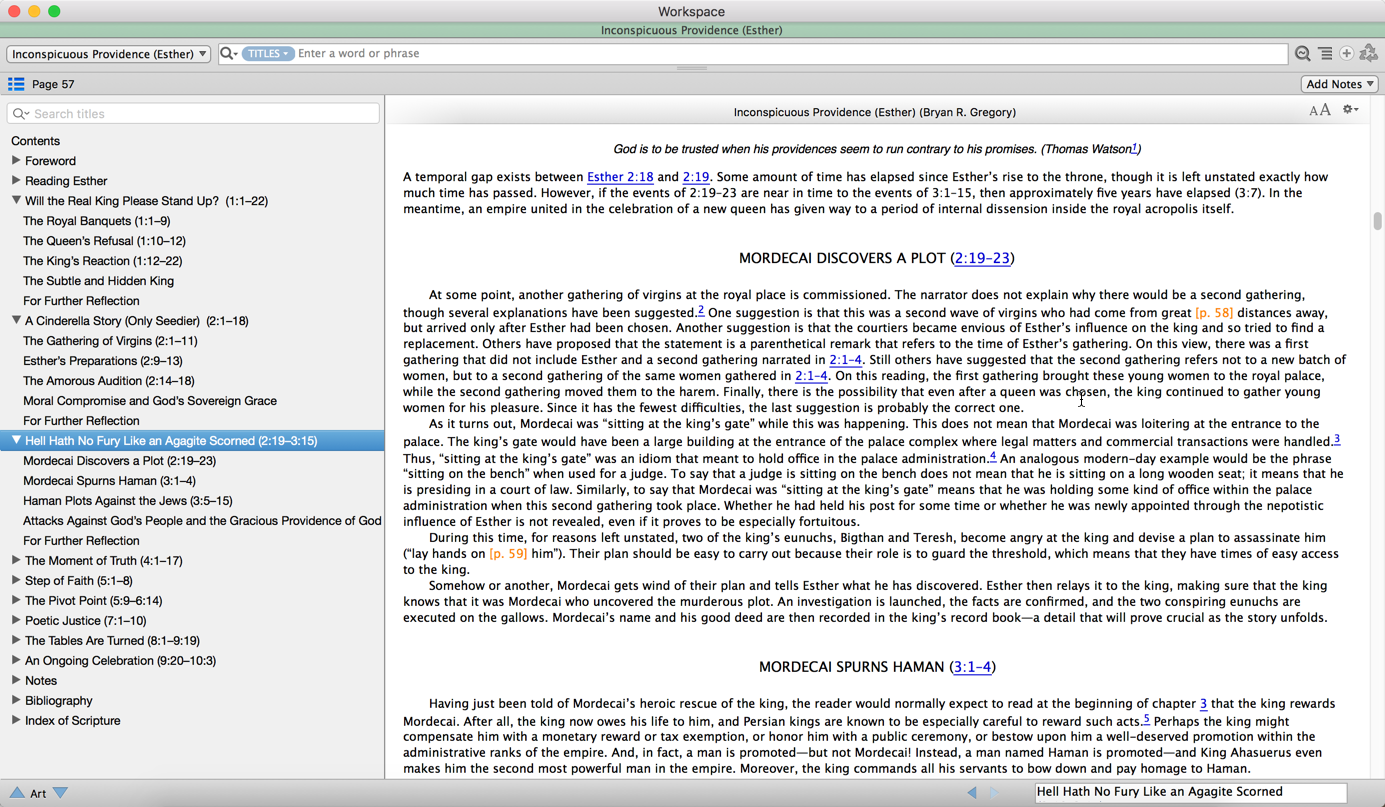Expand Step of Faith section
This screenshot has width=1385, height=807.
[x=16, y=580]
